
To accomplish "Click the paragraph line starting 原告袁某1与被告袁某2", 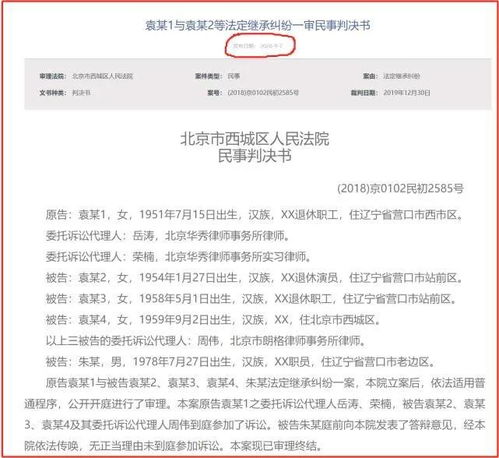I will (x=265, y=383).
